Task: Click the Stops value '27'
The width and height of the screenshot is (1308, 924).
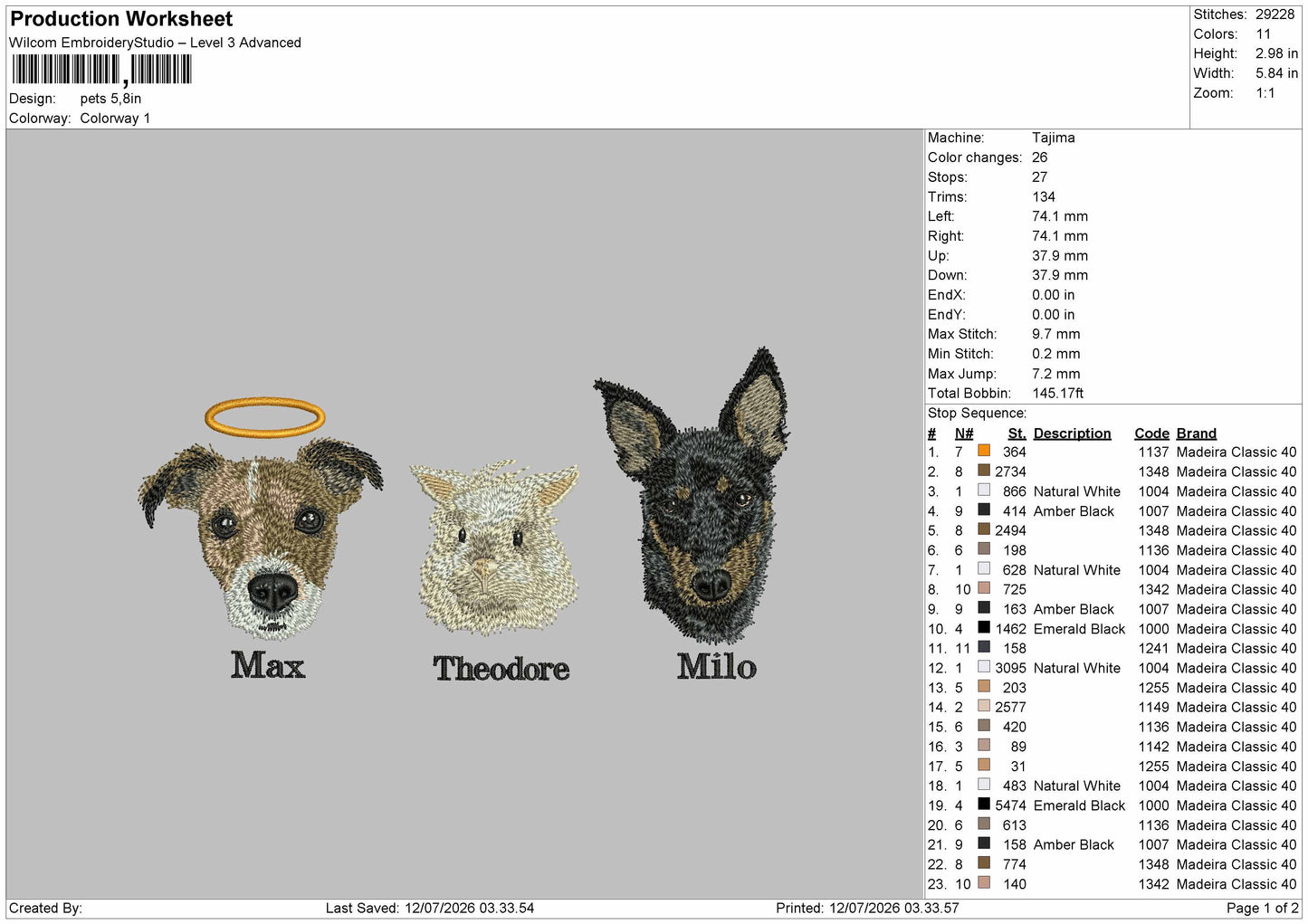Action: click(x=1040, y=177)
